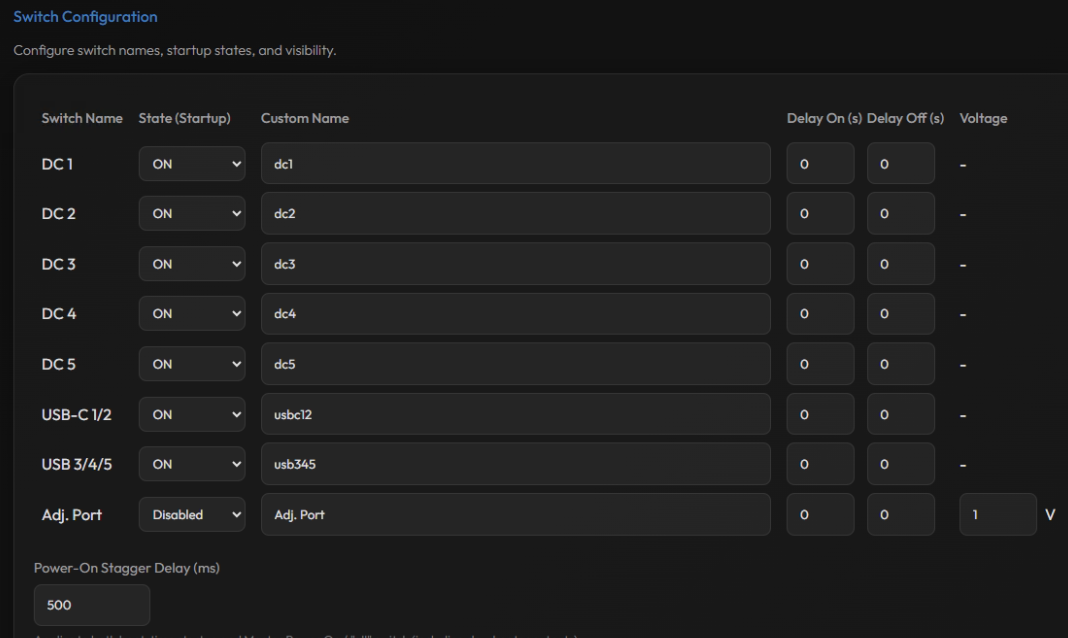The width and height of the screenshot is (1068, 638).
Task: Click the Power-On Stagger Delay (ms) label
Action: pos(127,568)
